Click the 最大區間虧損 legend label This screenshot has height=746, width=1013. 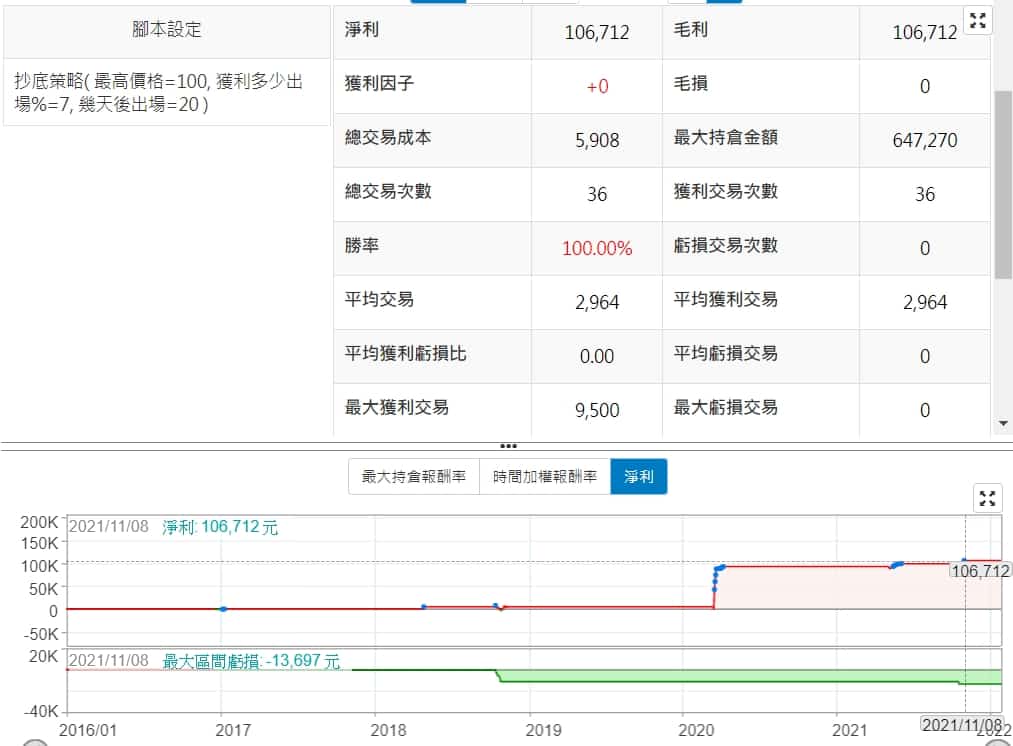[251, 661]
